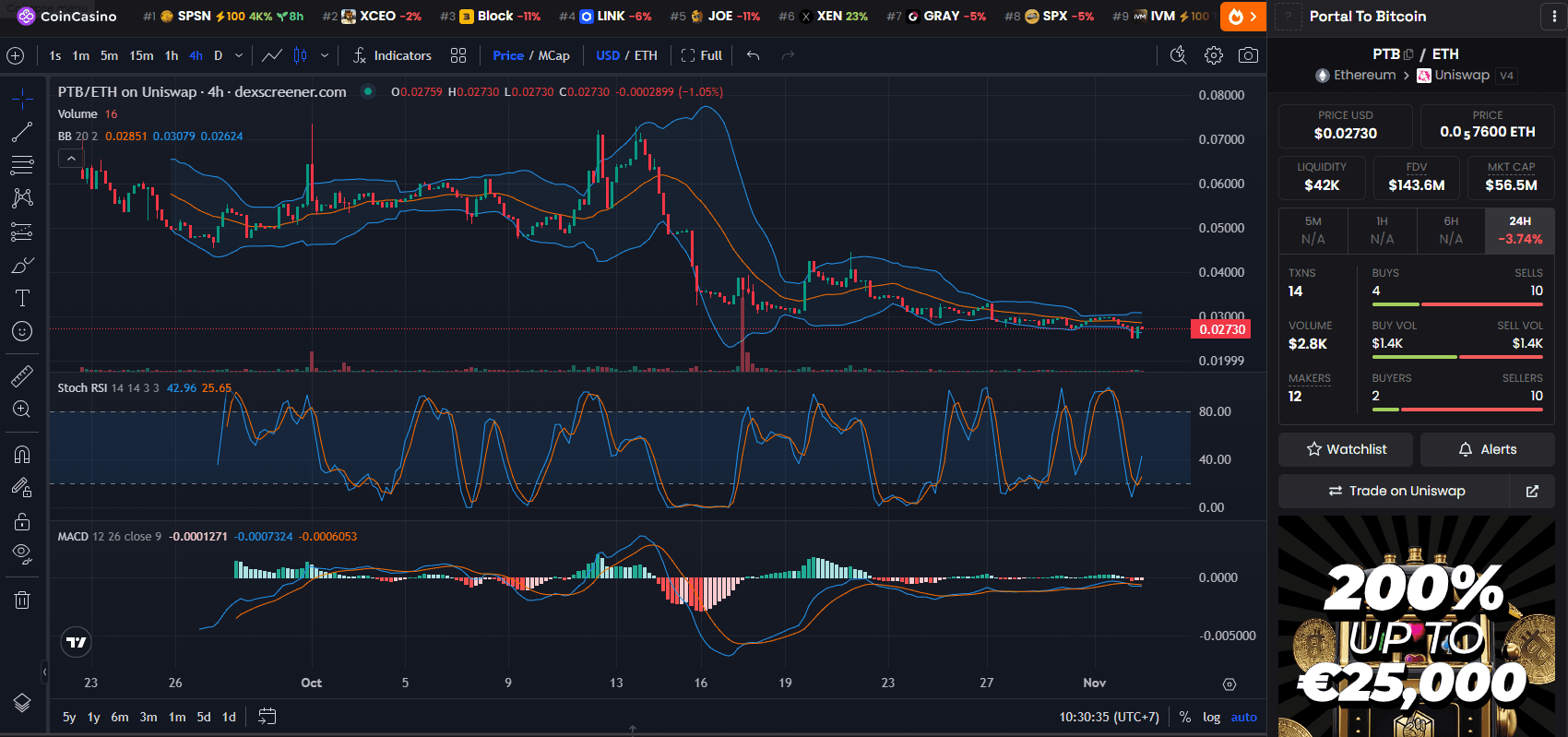This screenshot has width=1568, height=737.
Task: Open price Alerts
Action: [x=1487, y=449]
